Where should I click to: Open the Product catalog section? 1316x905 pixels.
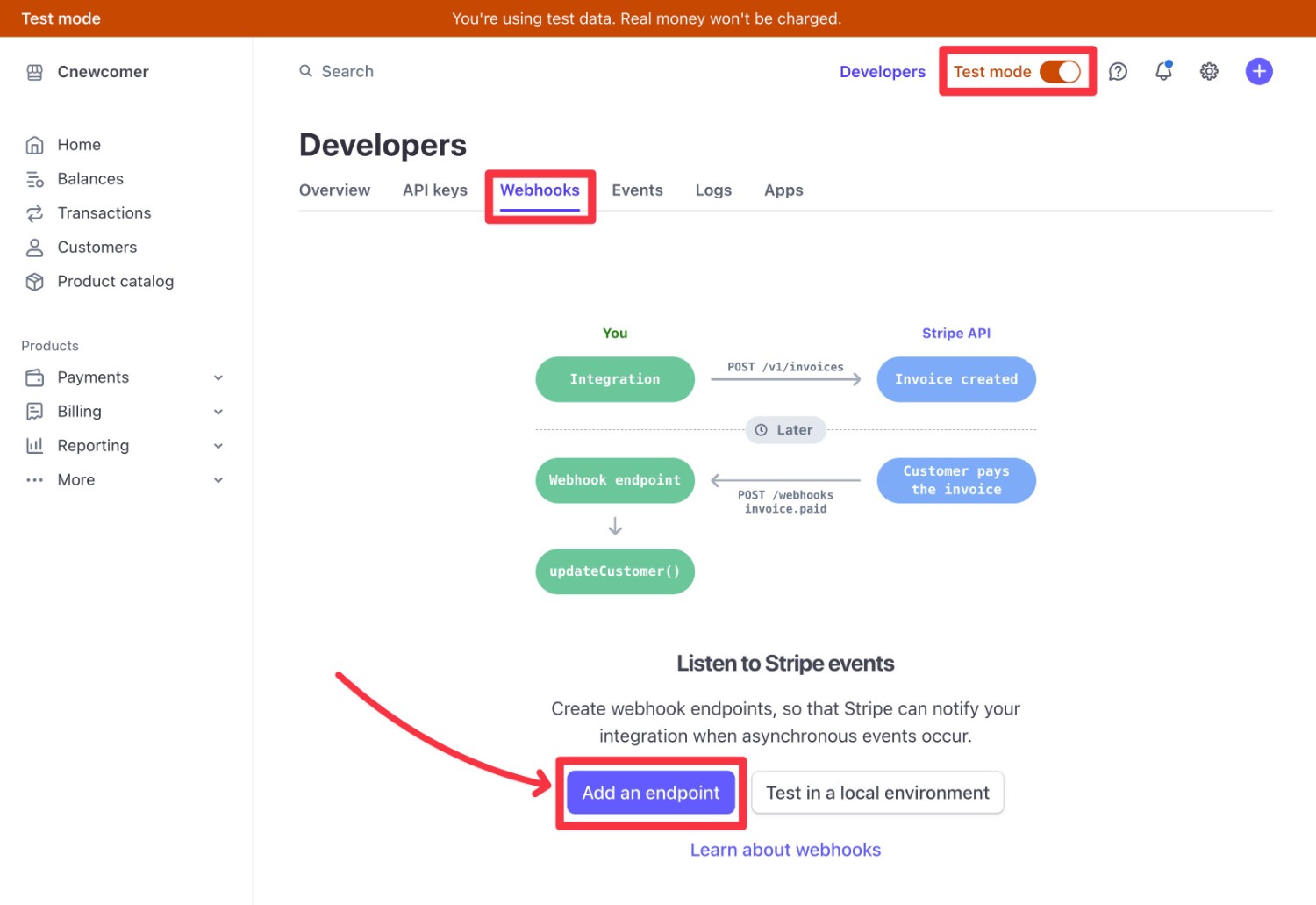point(115,281)
